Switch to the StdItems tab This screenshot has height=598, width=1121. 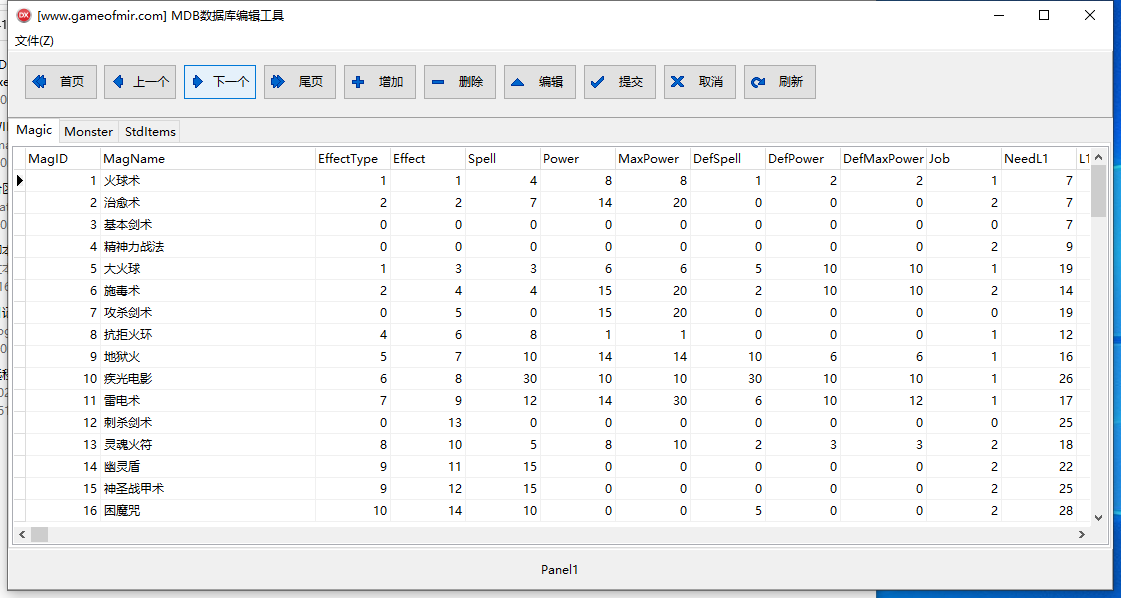(149, 132)
